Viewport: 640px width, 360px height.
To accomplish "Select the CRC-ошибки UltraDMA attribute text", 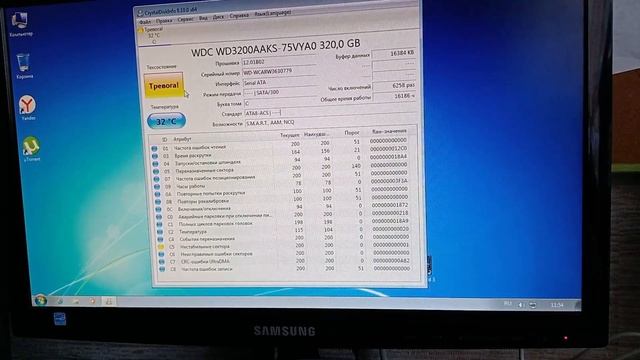I will [205, 262].
